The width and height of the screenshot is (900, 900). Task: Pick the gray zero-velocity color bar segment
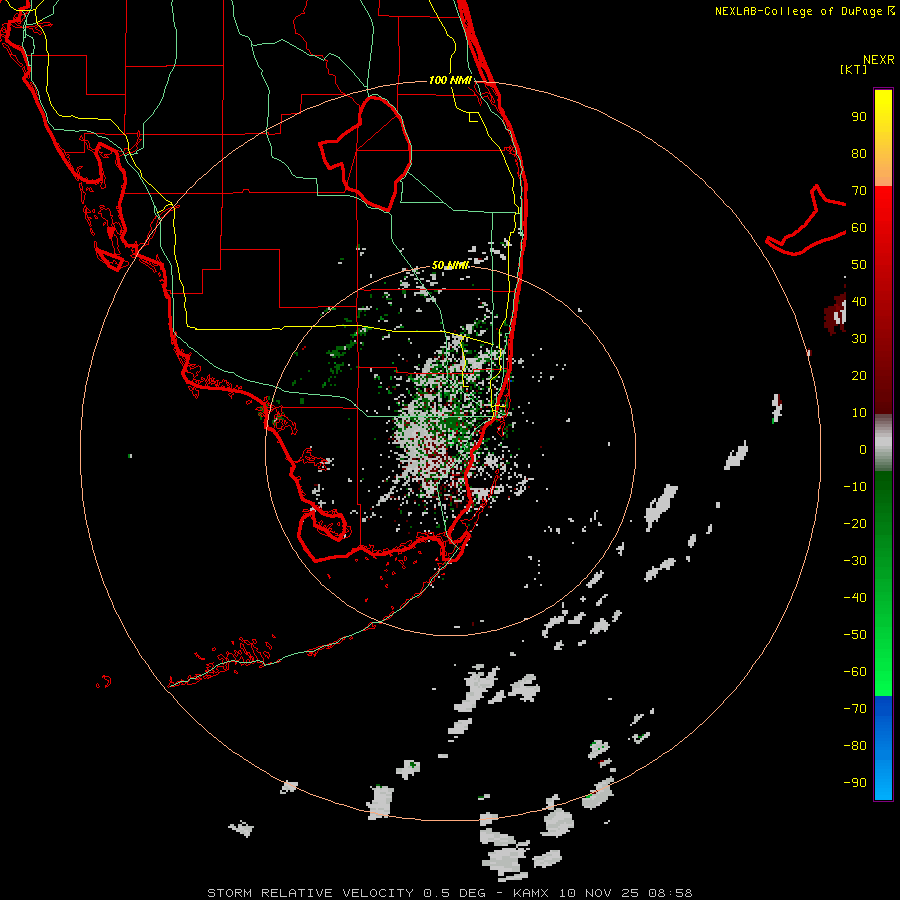pyautogui.click(x=883, y=443)
